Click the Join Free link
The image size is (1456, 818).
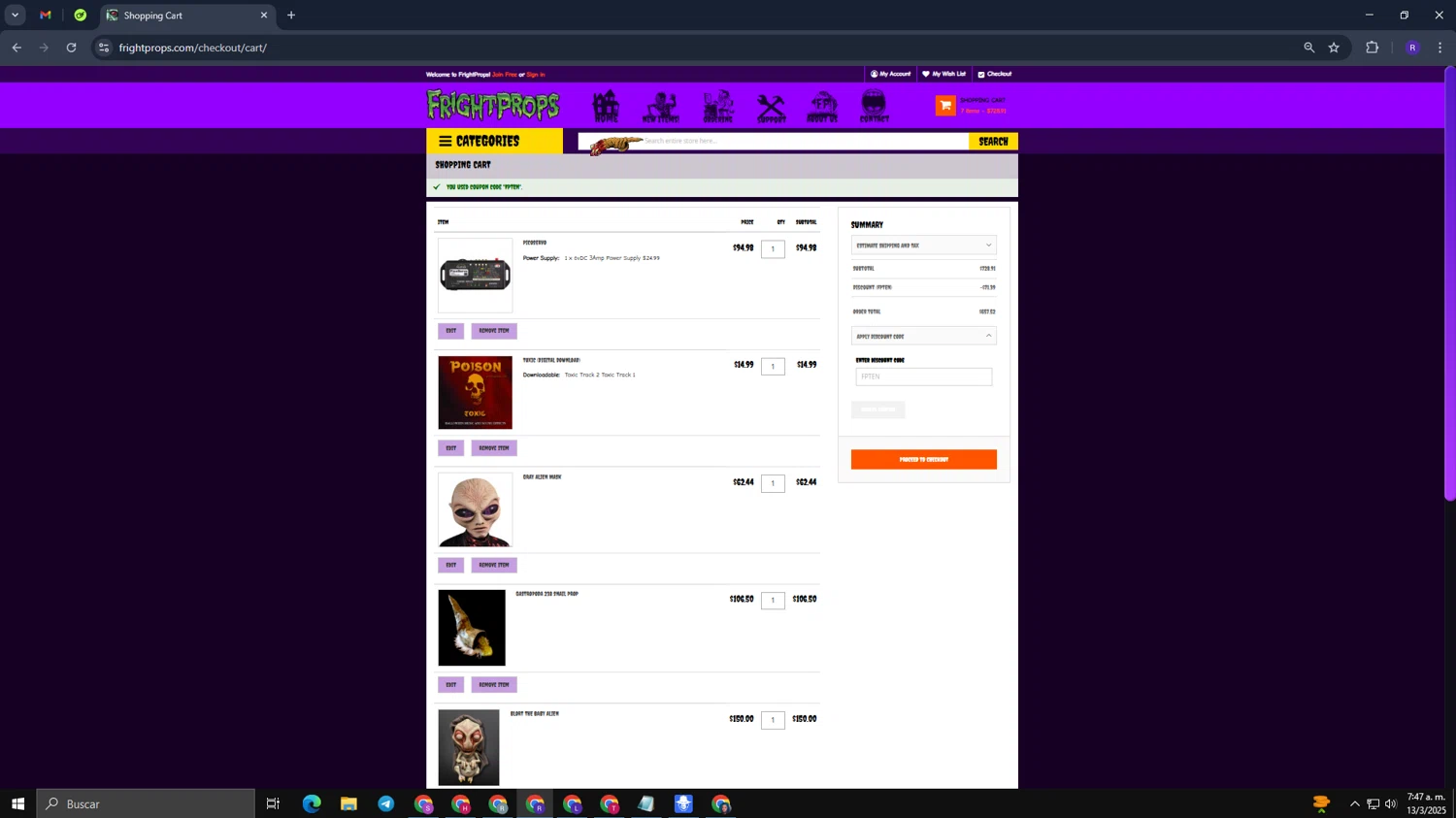click(504, 75)
